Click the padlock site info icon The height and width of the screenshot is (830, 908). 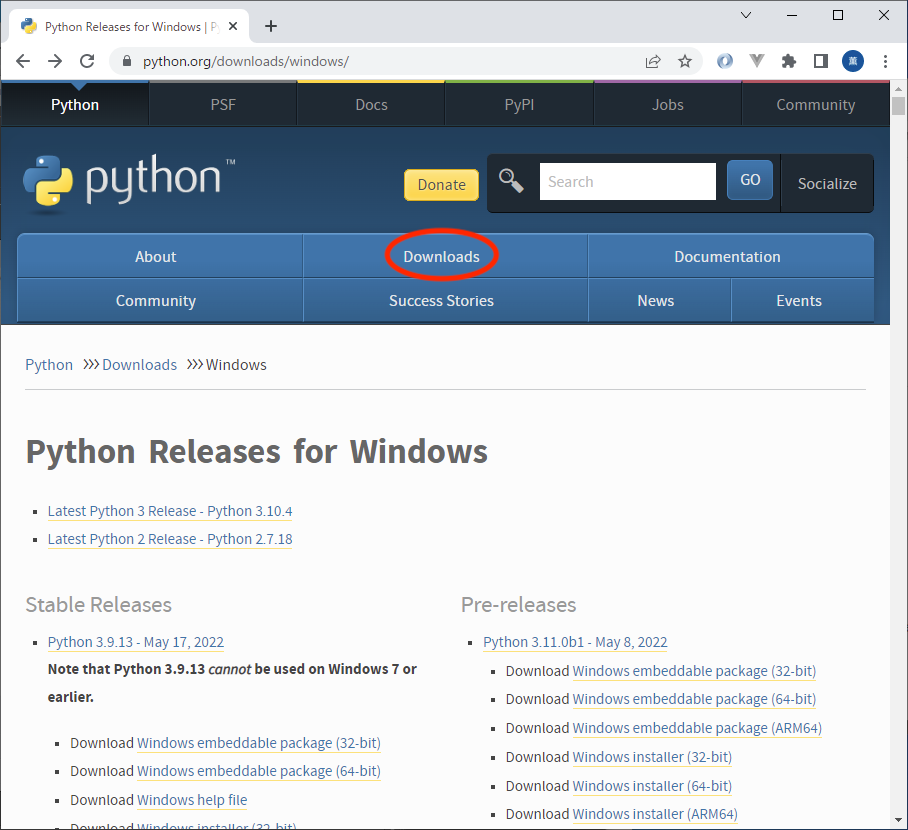[127, 61]
